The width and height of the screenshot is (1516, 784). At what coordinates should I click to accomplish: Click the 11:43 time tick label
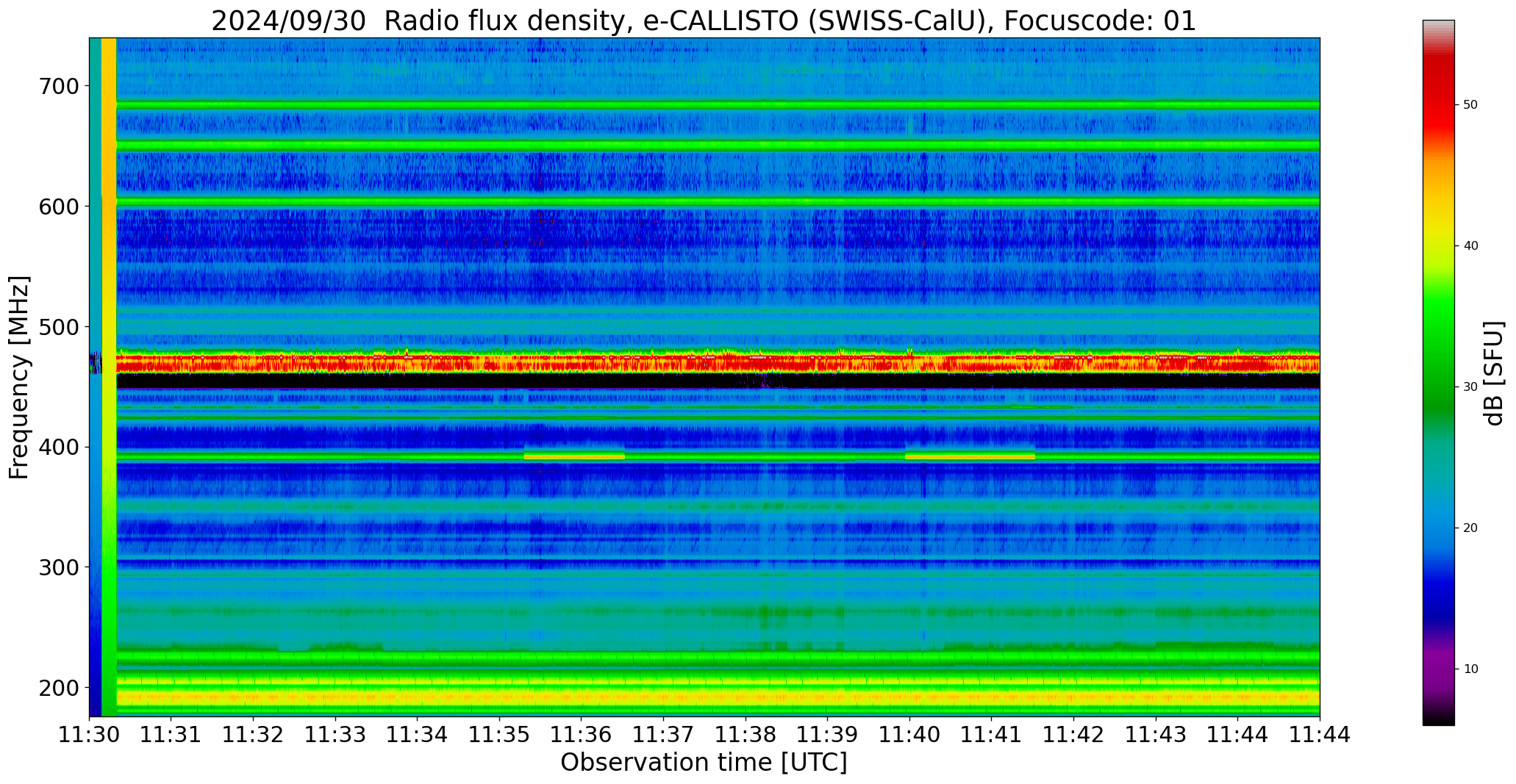pos(1156,735)
